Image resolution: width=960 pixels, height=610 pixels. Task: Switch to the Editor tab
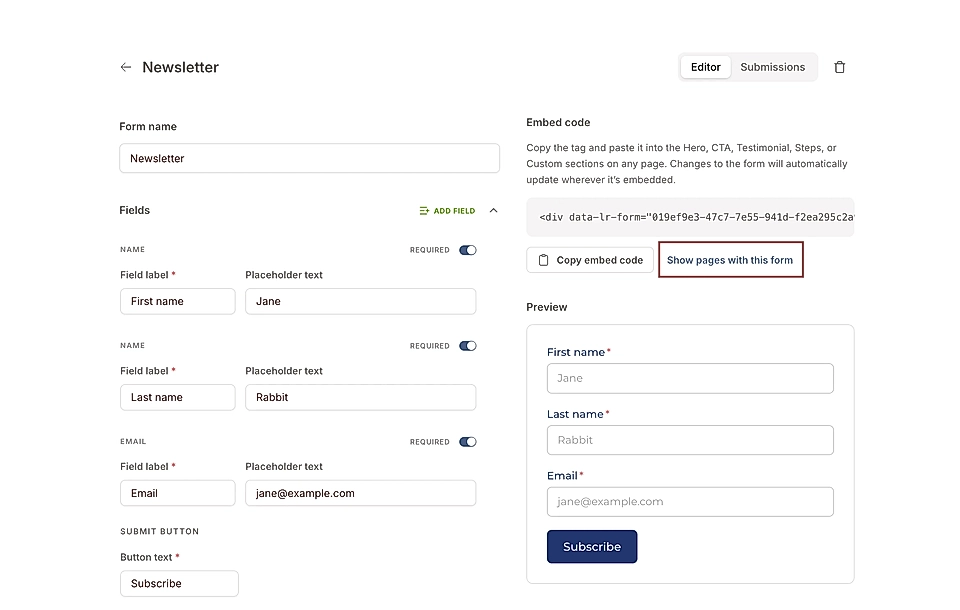(x=705, y=67)
